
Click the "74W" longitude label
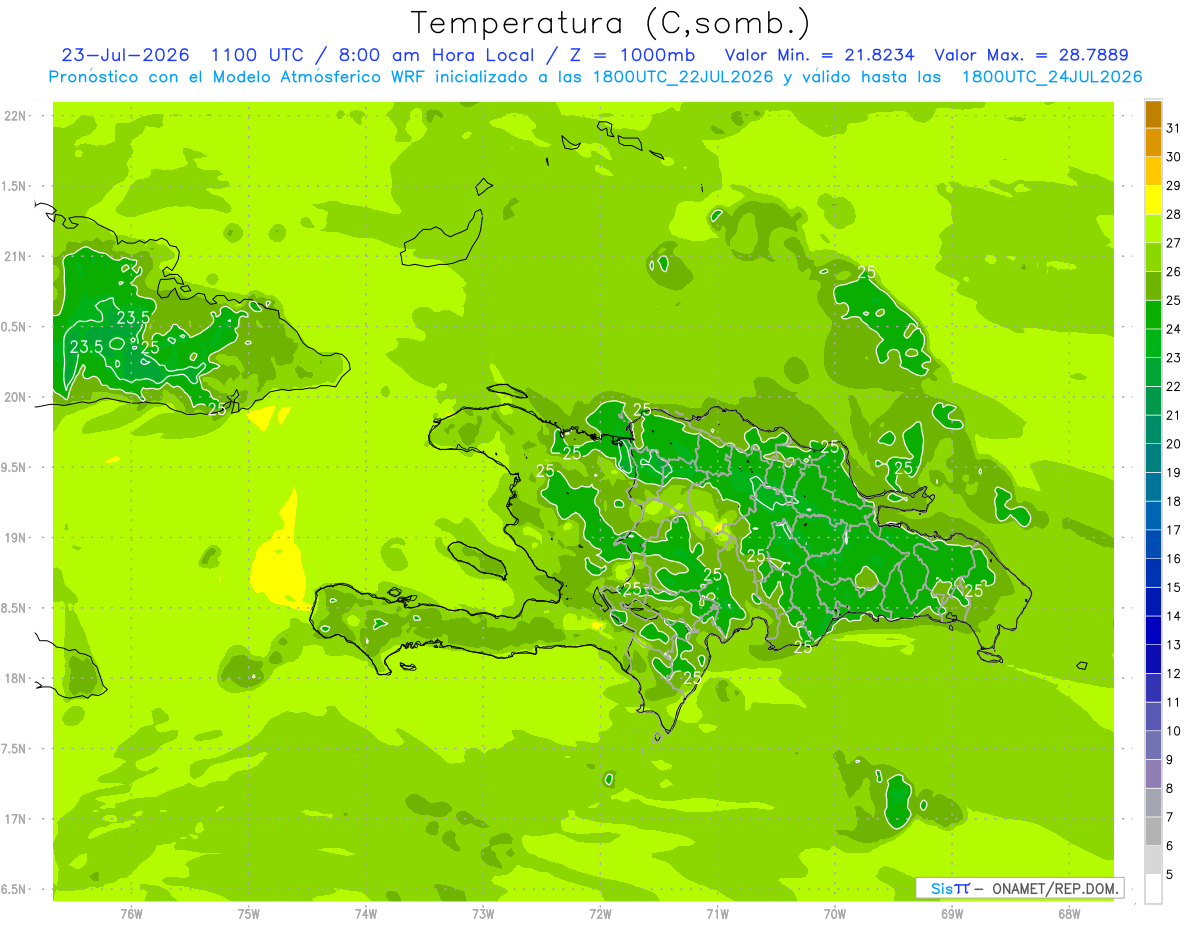click(x=366, y=913)
